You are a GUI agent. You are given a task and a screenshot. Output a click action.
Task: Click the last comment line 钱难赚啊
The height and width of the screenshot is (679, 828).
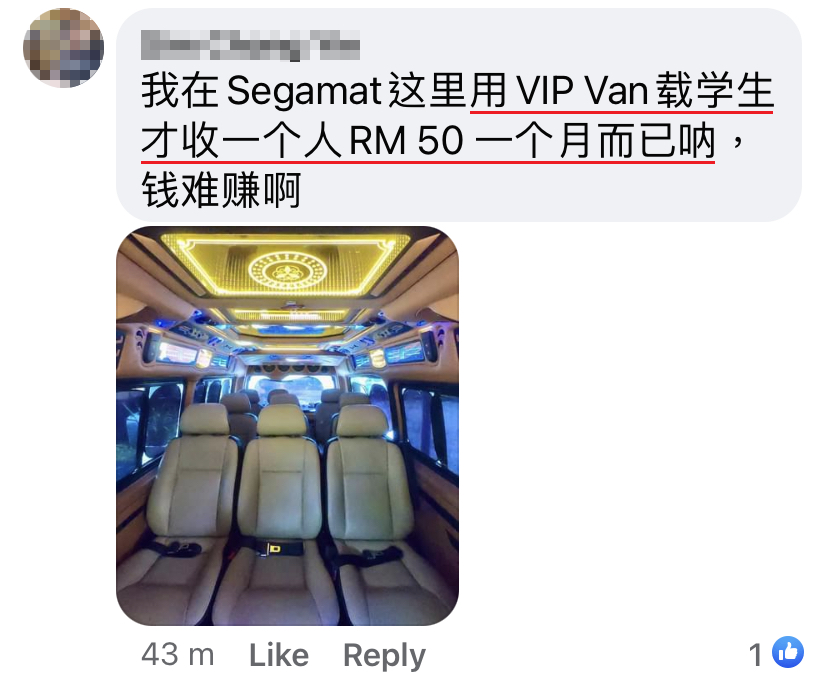click(x=221, y=190)
